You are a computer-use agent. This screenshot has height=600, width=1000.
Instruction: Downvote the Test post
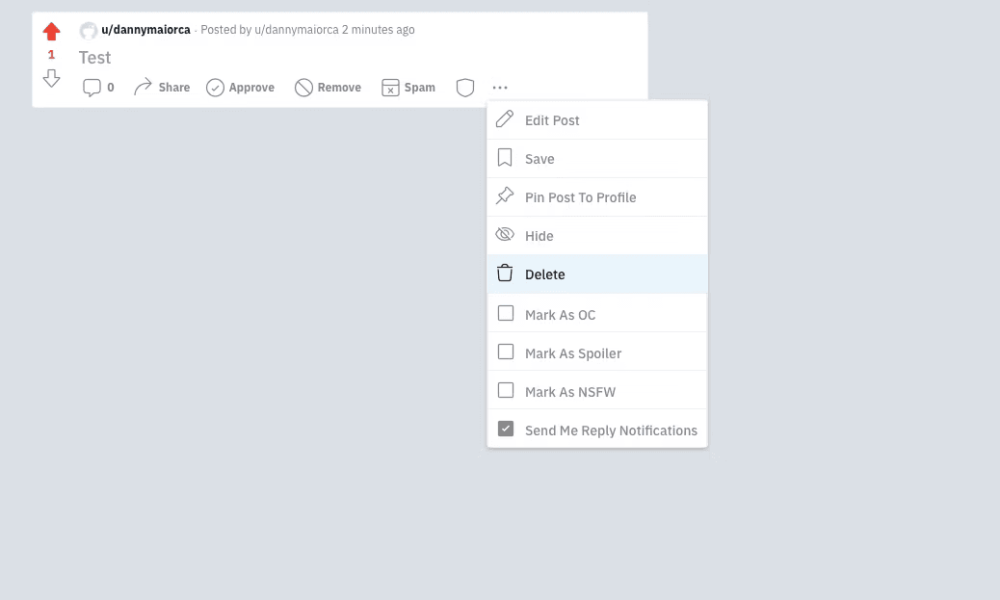pyautogui.click(x=52, y=78)
